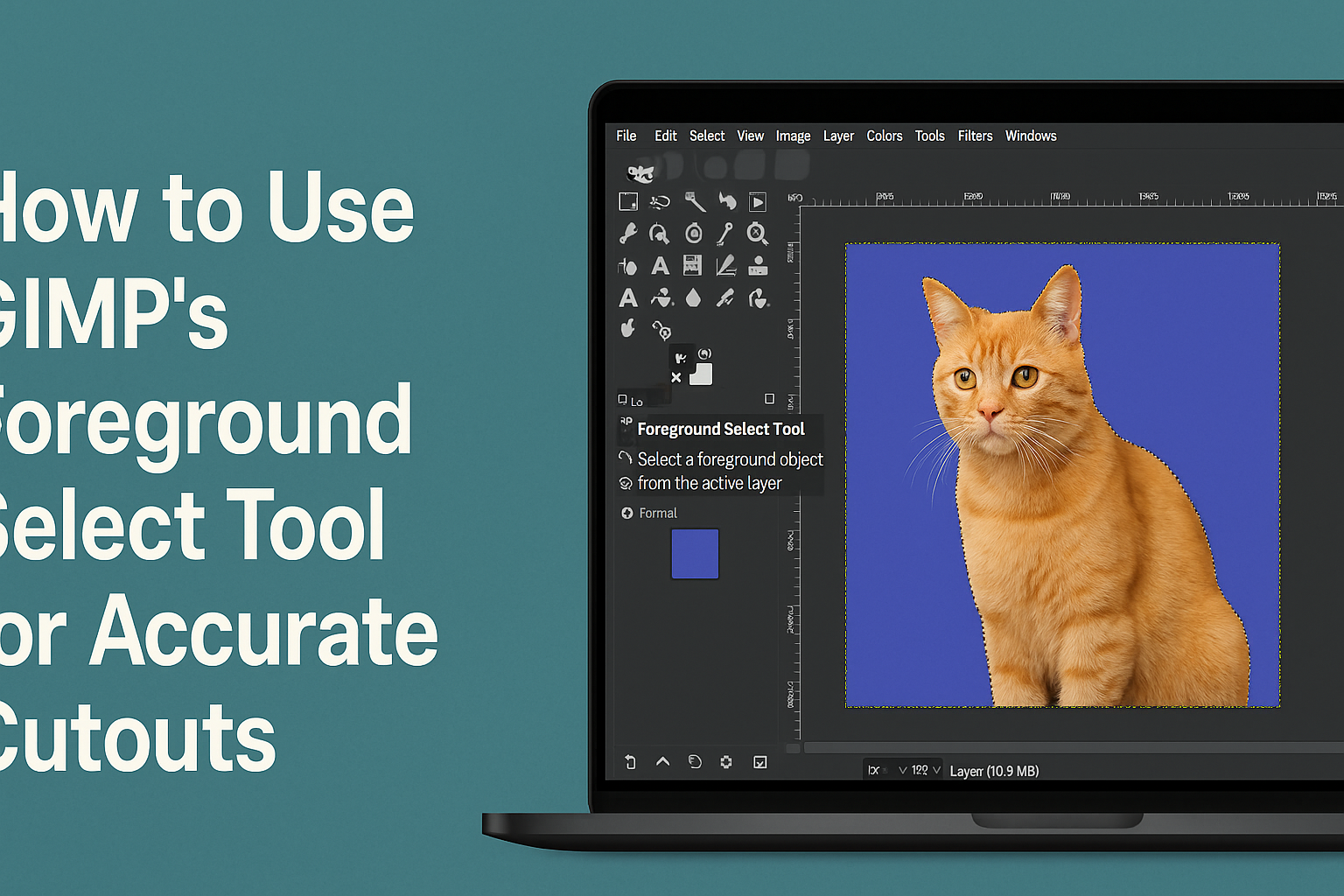The image size is (1344, 896).
Task: Open the Image menu
Action: [x=793, y=136]
